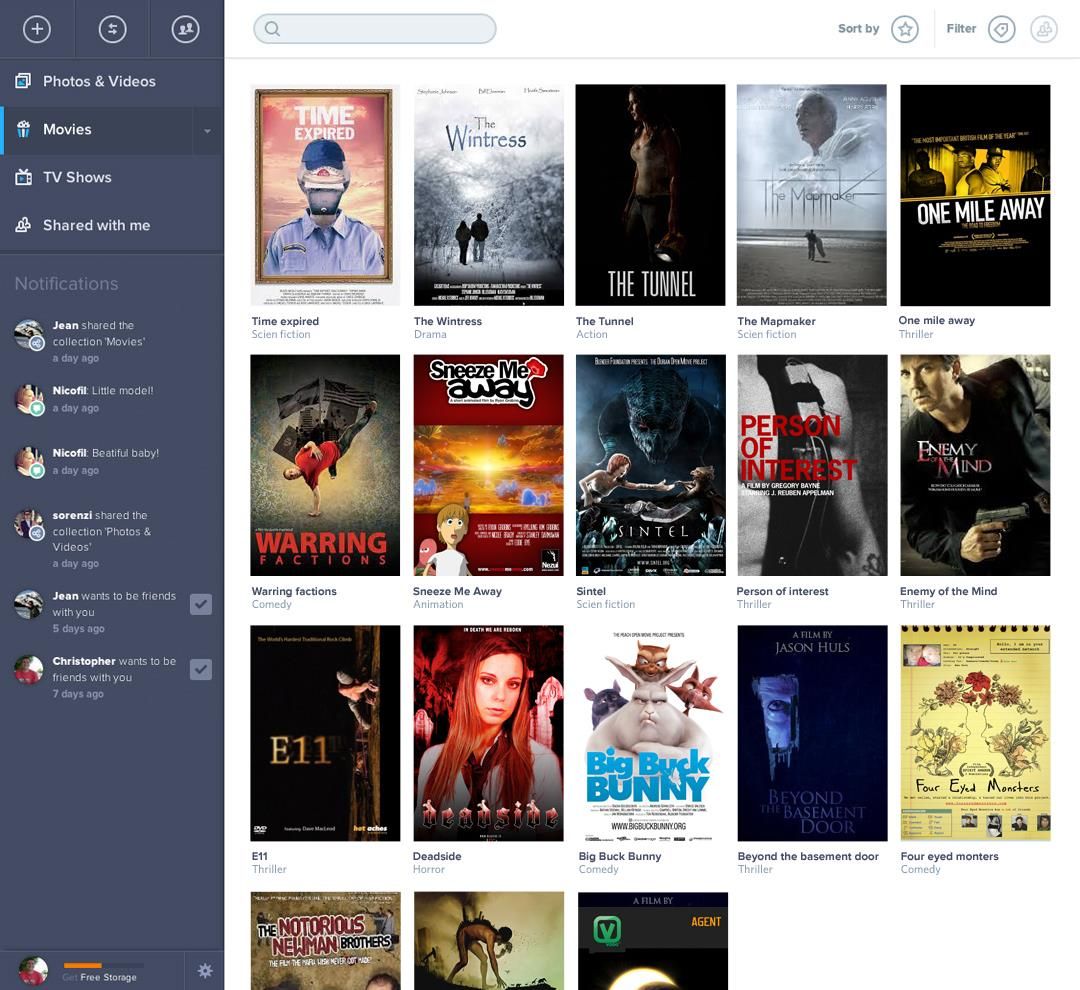
Task: Click the TV Shows television icon
Action: (23, 177)
